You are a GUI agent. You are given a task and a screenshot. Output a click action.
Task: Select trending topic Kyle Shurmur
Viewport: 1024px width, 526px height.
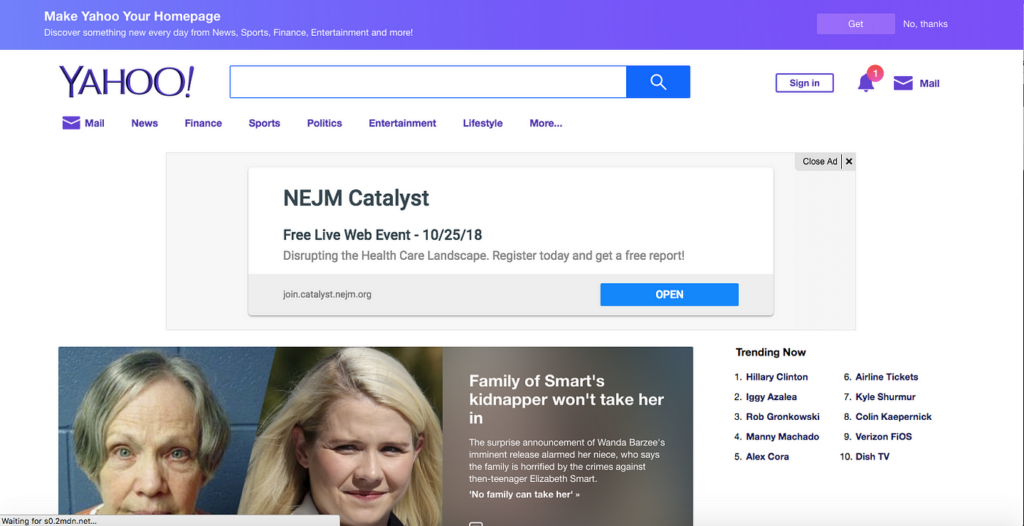point(886,397)
